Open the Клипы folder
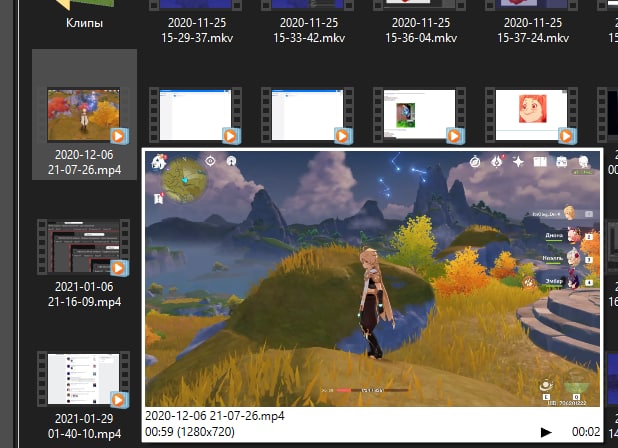The height and width of the screenshot is (448, 618). 84,23
